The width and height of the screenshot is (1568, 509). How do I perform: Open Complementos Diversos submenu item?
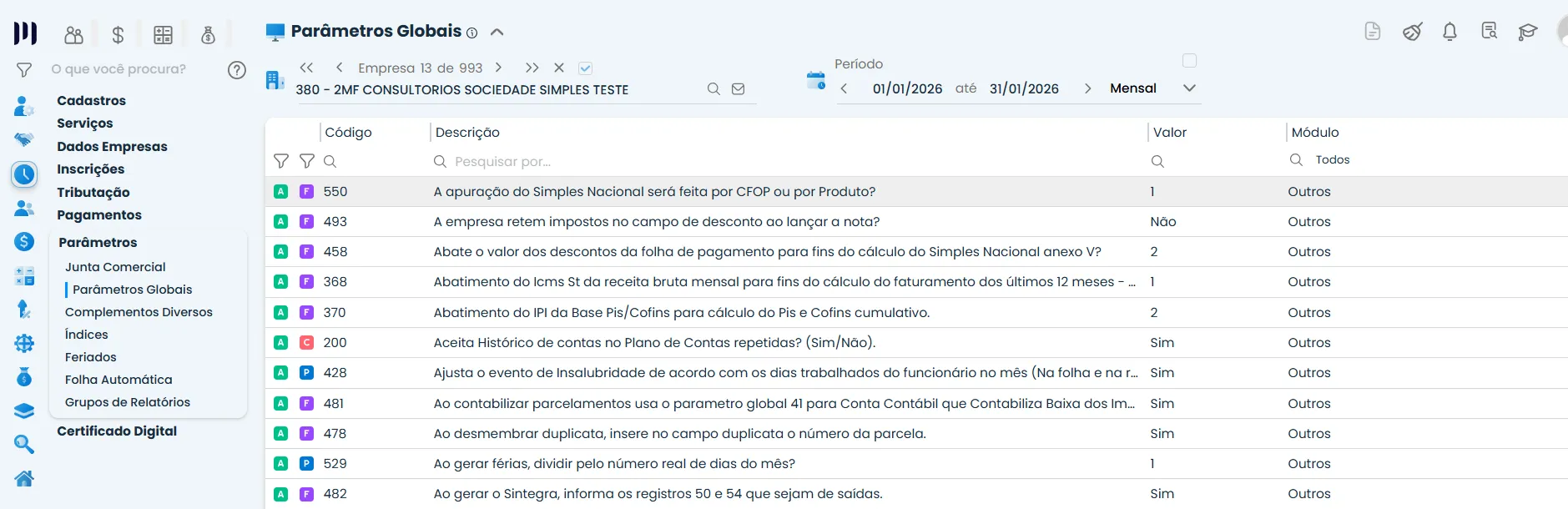click(139, 312)
